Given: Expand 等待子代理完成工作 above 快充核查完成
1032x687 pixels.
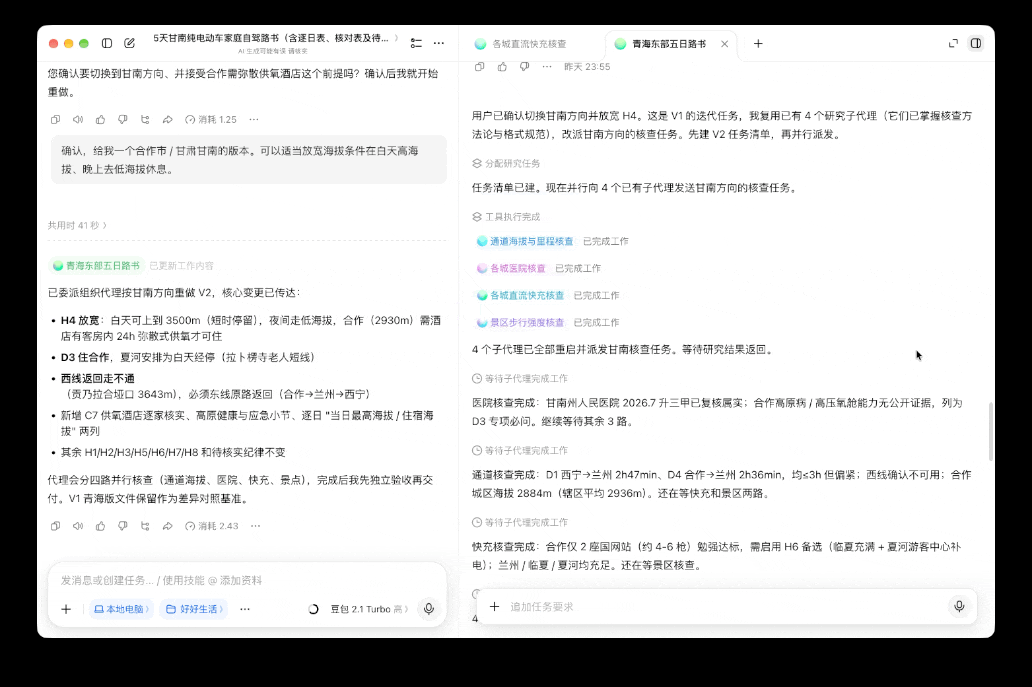Looking at the screenshot, I should point(520,522).
